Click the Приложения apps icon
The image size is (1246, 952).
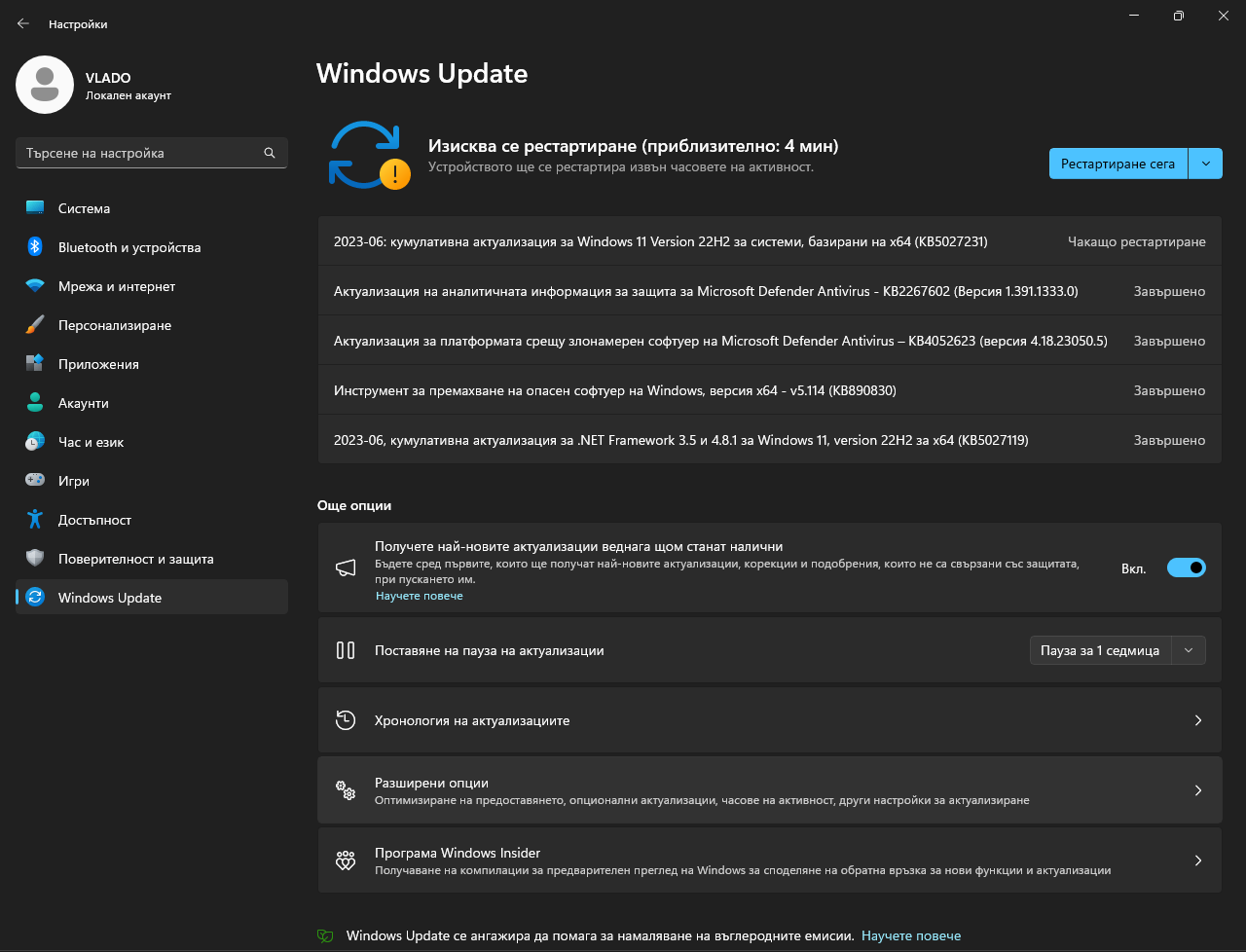pyautogui.click(x=35, y=364)
